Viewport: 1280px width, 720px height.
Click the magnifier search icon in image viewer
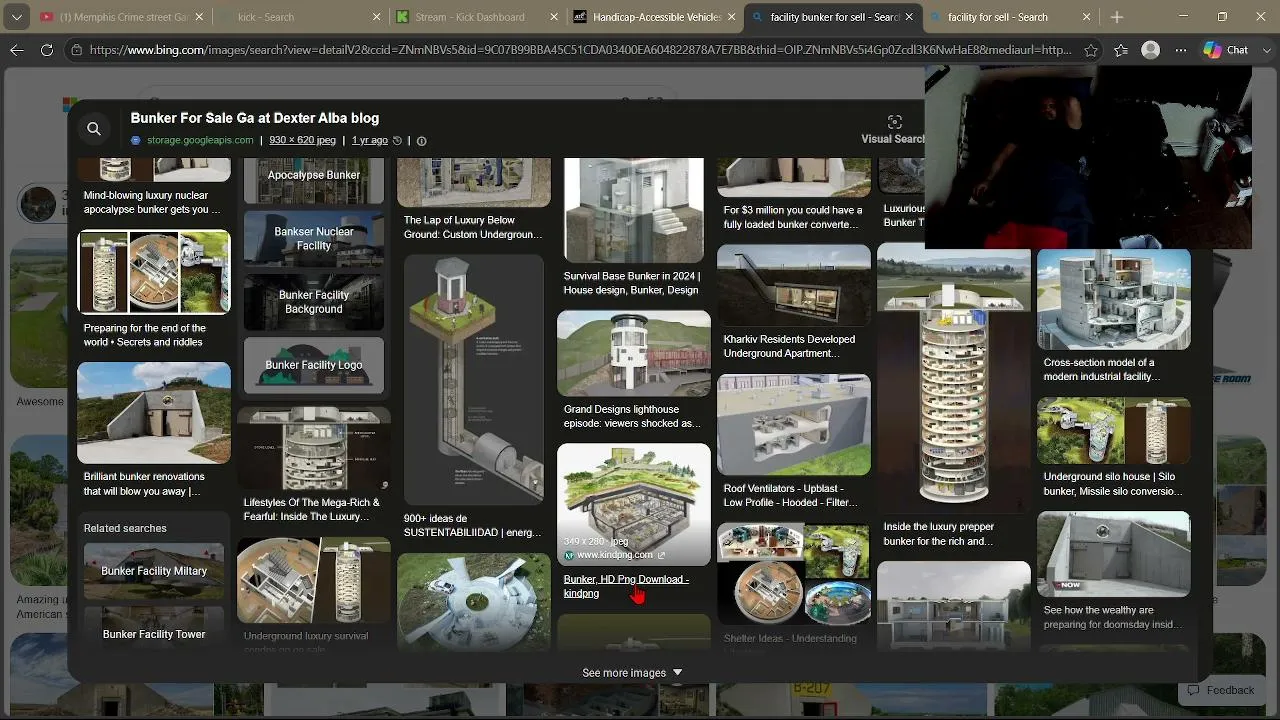pyautogui.click(x=94, y=128)
